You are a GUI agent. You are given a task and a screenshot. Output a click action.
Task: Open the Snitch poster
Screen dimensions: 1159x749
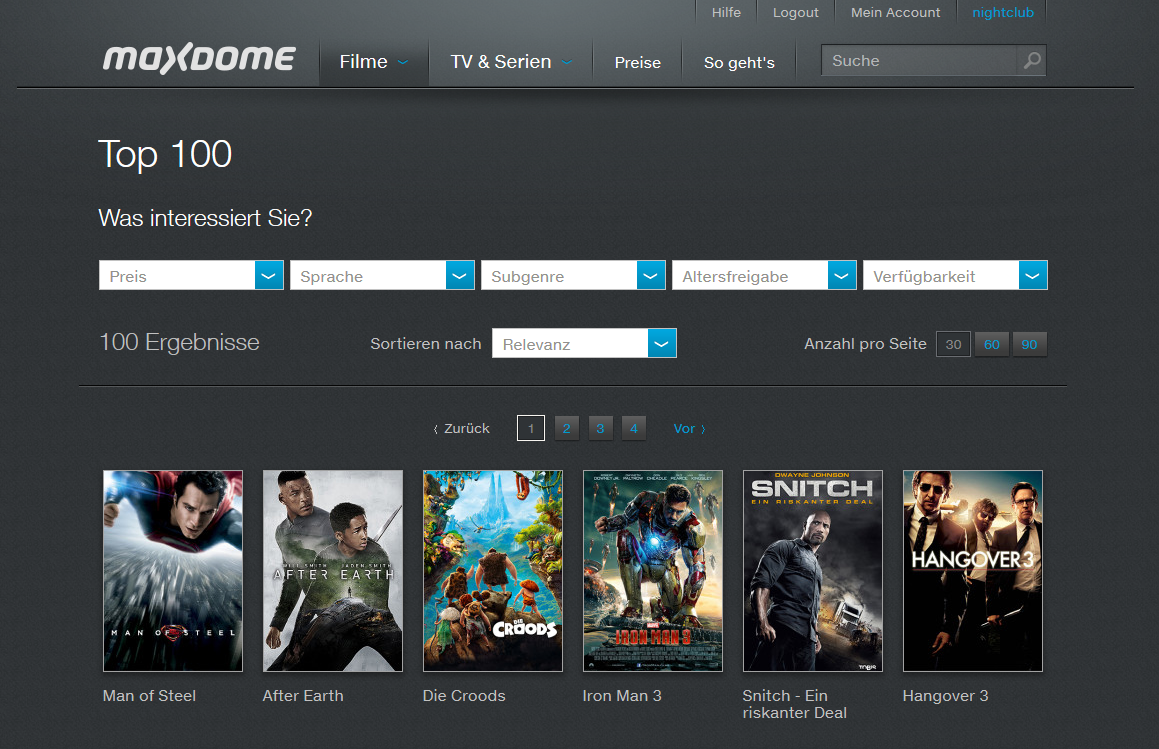coord(813,571)
